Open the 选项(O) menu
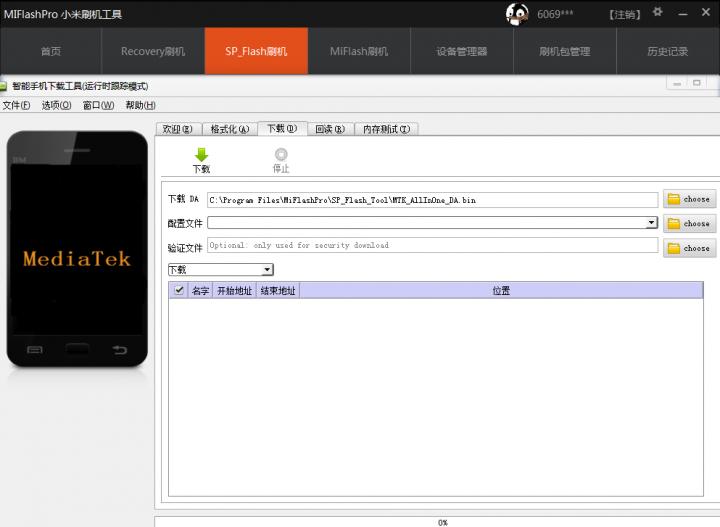The image size is (720, 527). click(x=56, y=105)
